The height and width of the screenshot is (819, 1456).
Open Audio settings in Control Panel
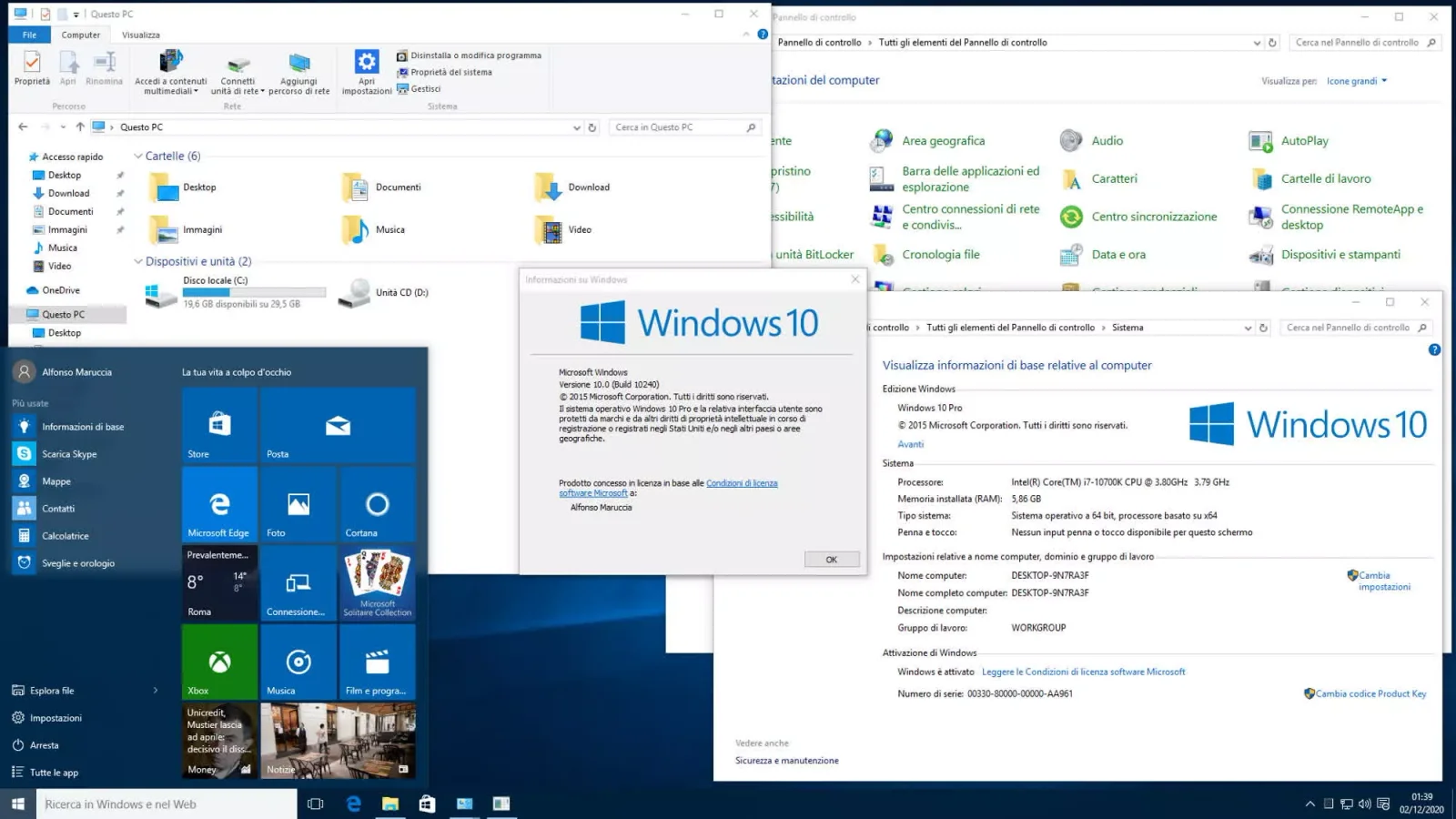(x=1106, y=140)
